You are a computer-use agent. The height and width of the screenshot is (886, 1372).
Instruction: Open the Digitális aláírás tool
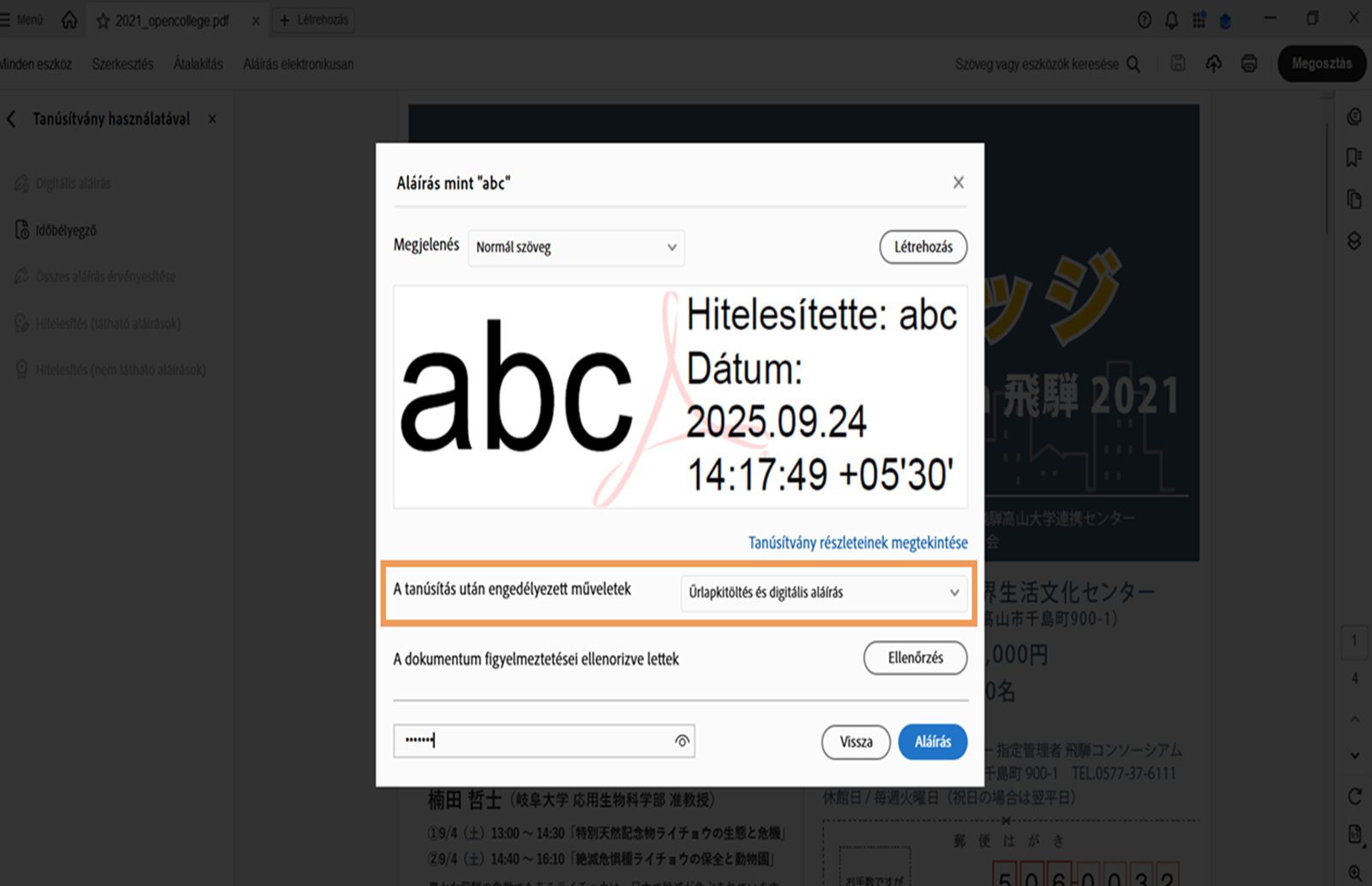coord(73,183)
